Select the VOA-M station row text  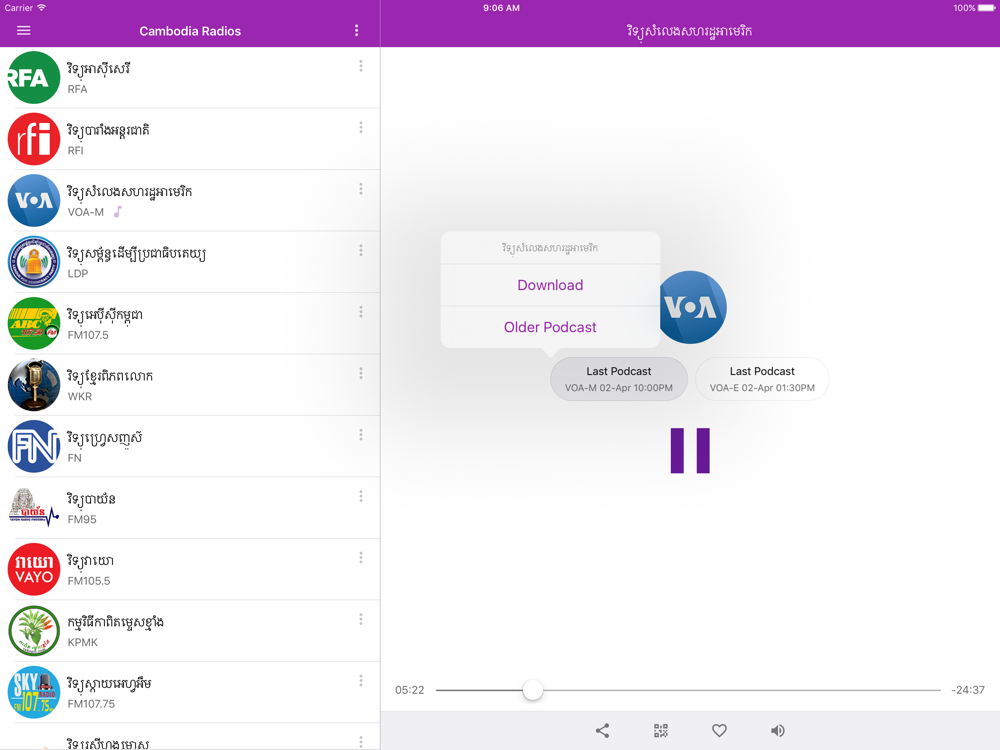pyautogui.click(x=129, y=200)
